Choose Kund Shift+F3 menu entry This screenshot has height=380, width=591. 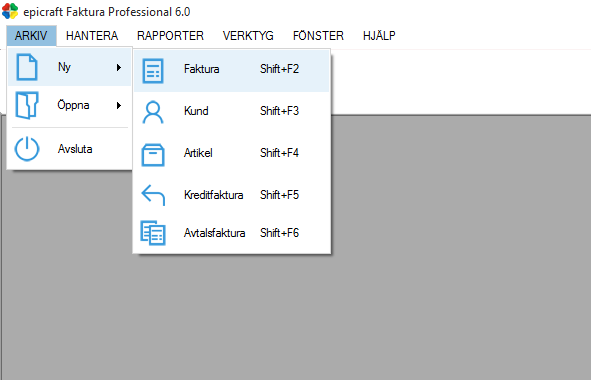point(232,111)
